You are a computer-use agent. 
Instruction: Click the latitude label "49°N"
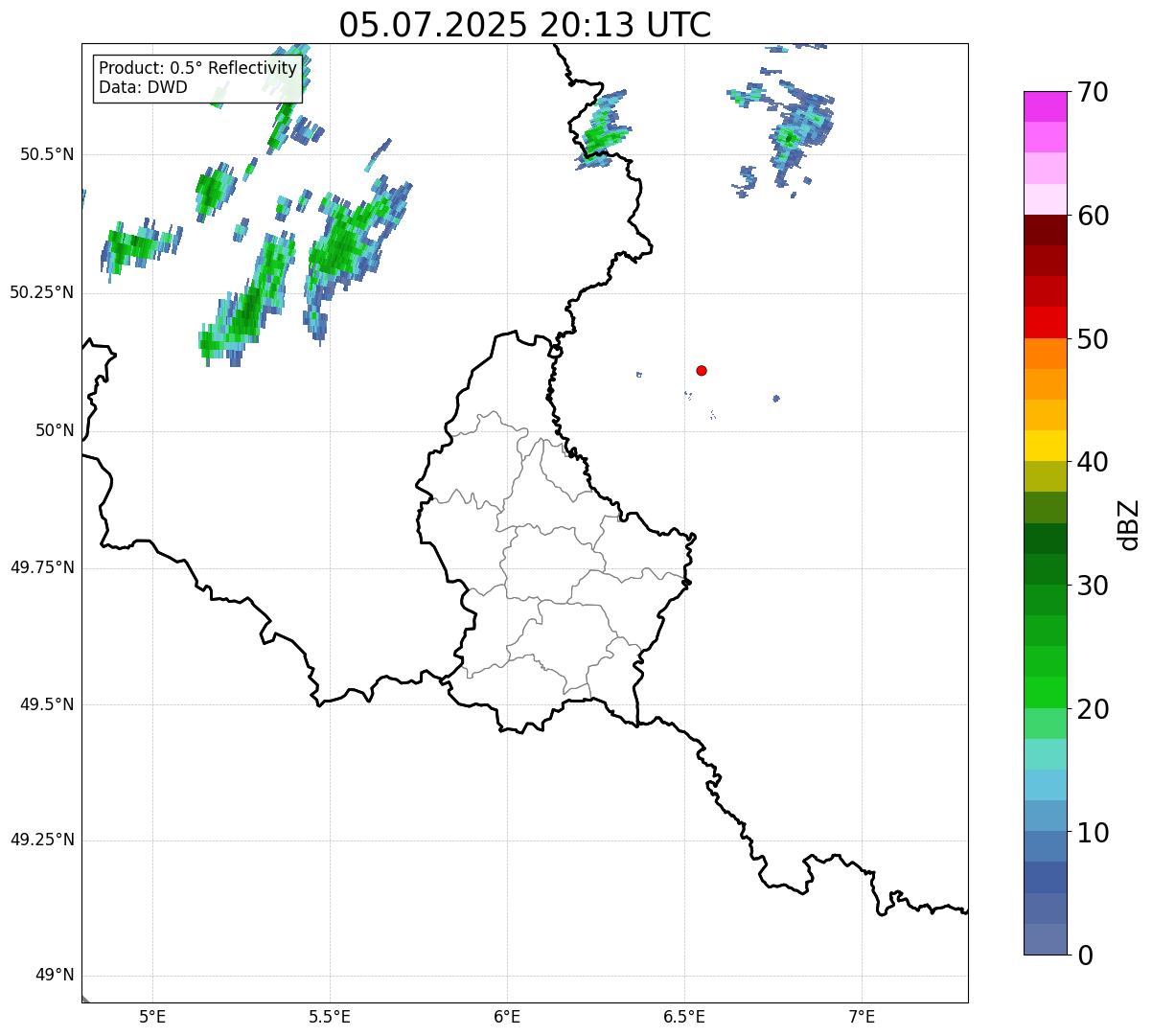(x=55, y=976)
